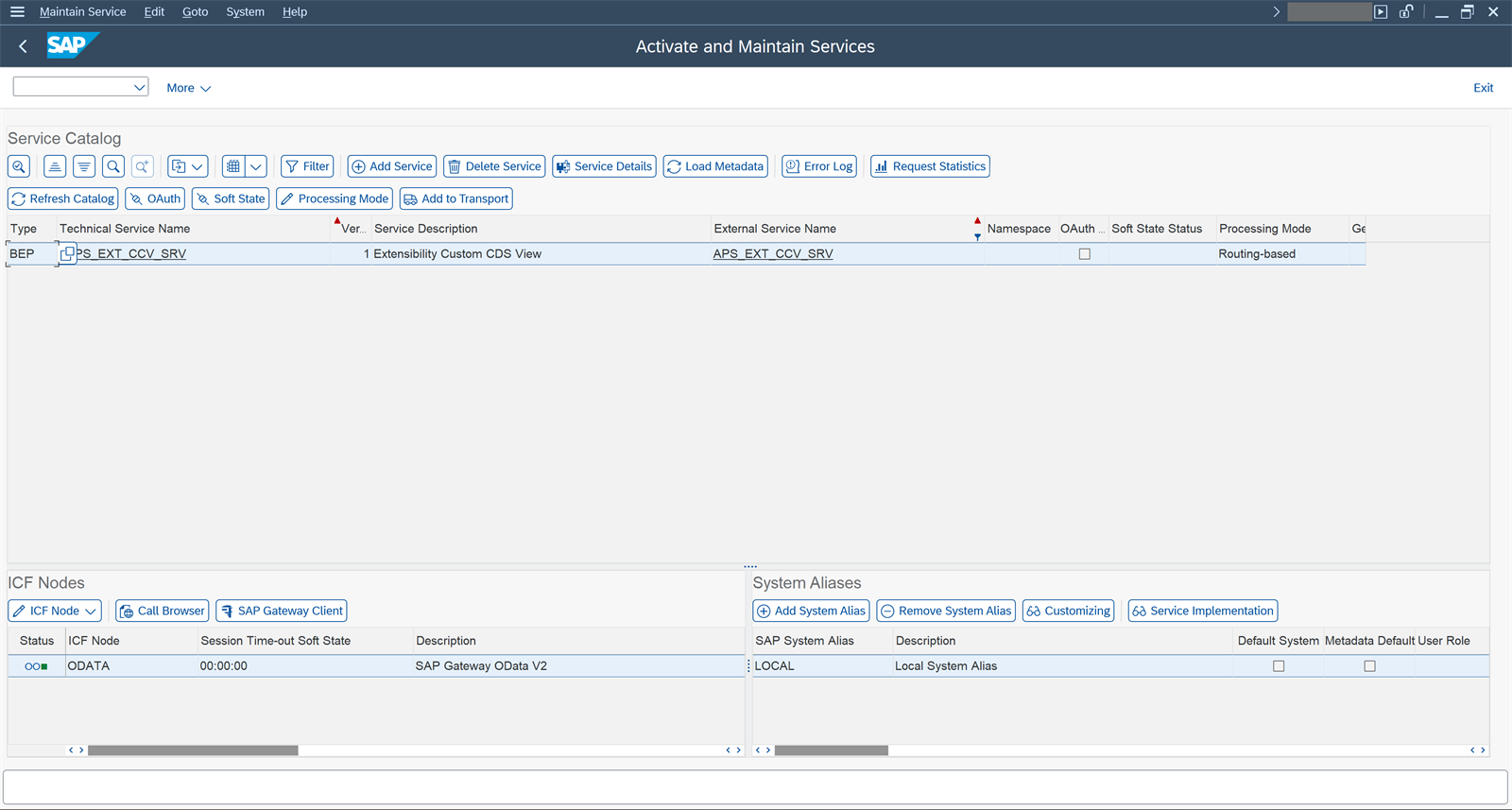Open the Edit menu
The height and width of the screenshot is (810, 1512).
[154, 12]
